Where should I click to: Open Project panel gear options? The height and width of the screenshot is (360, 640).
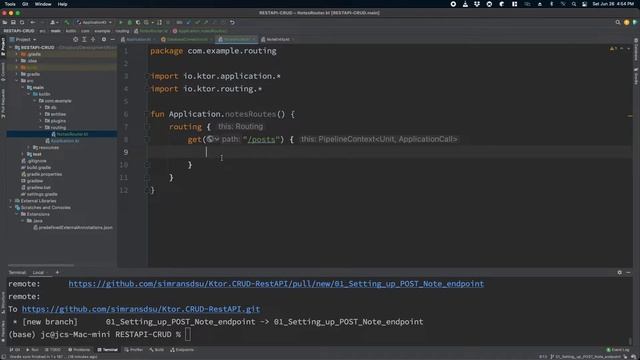[x=104, y=40]
